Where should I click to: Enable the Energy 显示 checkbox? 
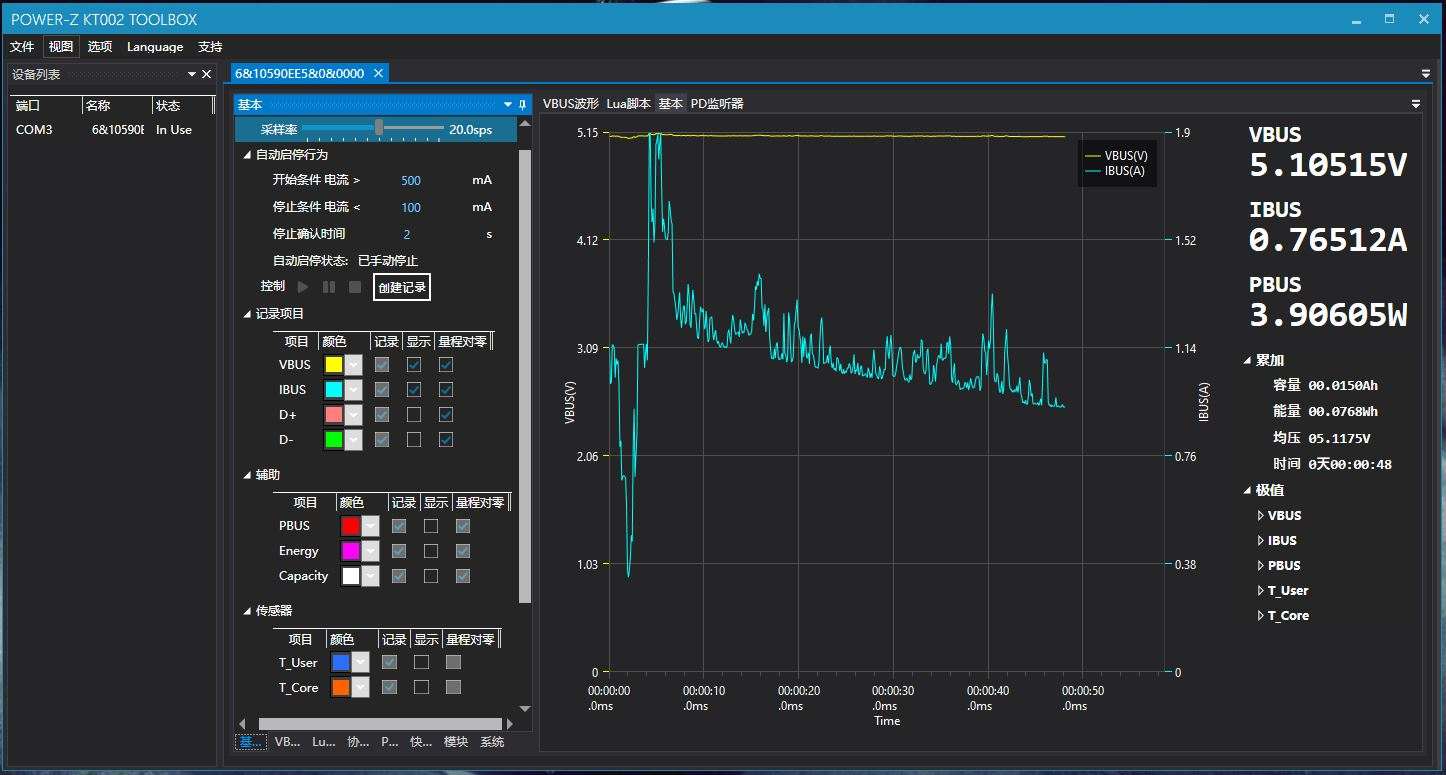pos(431,551)
